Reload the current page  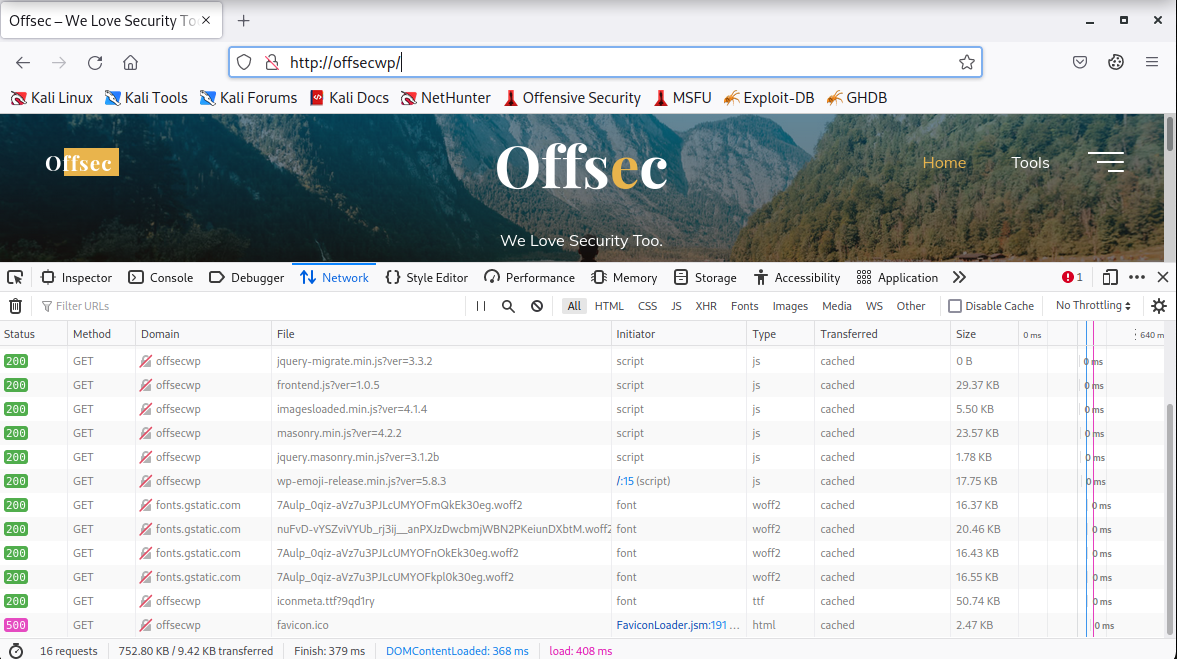[x=95, y=62]
